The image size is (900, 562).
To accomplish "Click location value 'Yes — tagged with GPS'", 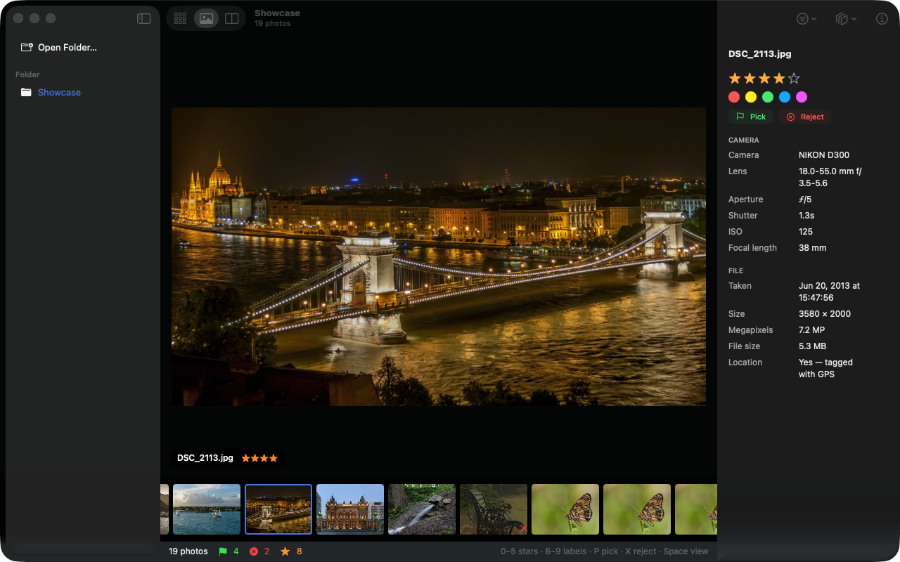I will [x=825, y=368].
